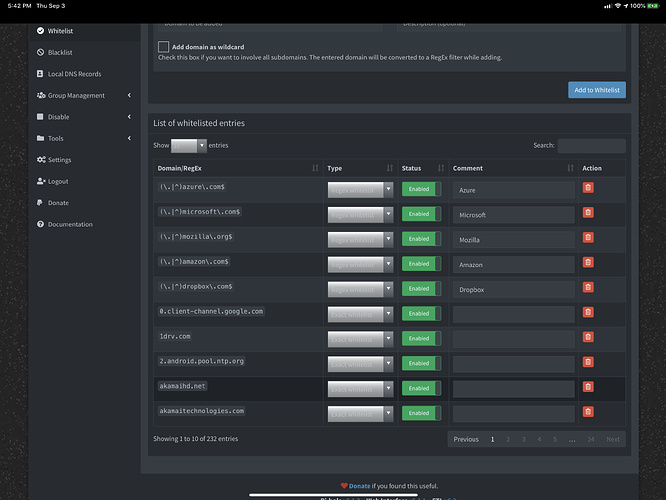The width and height of the screenshot is (666, 500).
Task: Click the Settings gears icon
Action: point(41,160)
